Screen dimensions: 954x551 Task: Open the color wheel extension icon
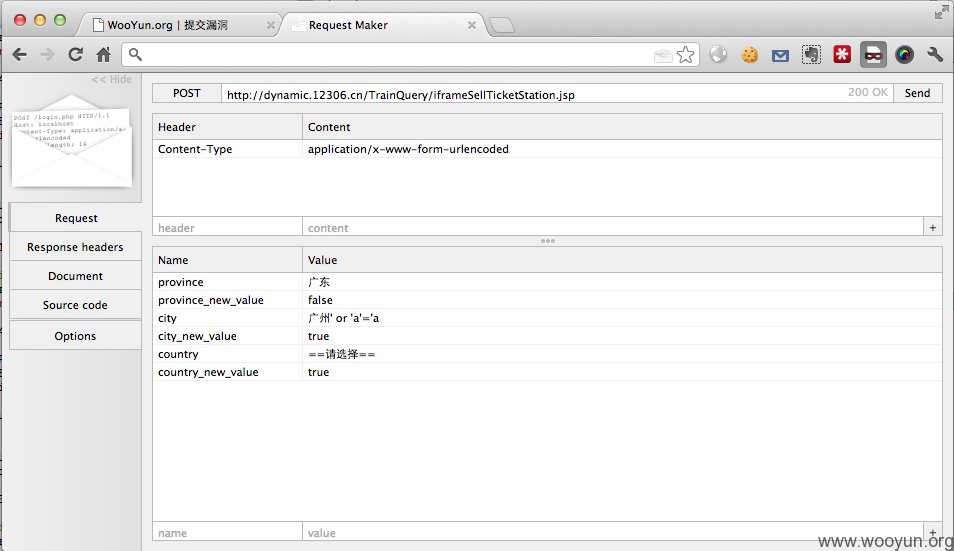(904, 55)
